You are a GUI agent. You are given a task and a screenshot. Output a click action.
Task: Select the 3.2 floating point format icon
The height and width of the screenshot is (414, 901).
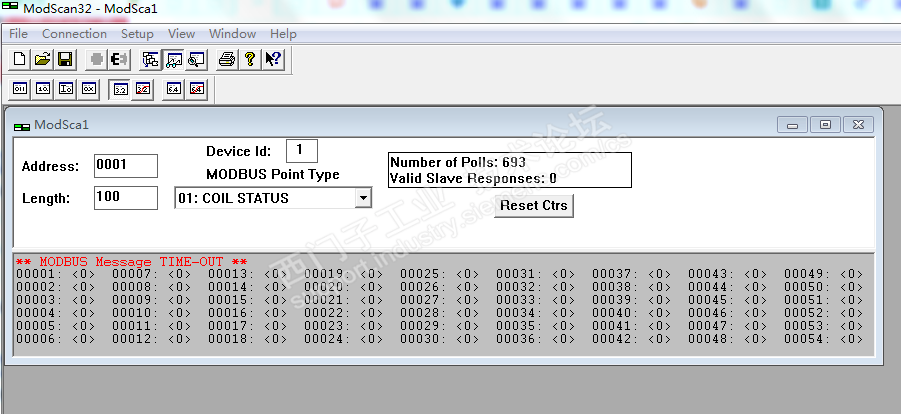(120, 89)
